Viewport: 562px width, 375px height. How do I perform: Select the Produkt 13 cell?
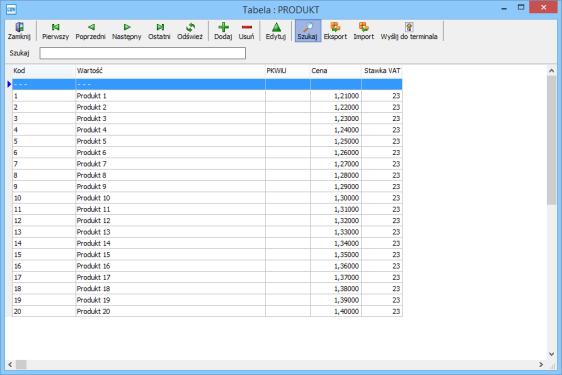pyautogui.click(x=170, y=232)
